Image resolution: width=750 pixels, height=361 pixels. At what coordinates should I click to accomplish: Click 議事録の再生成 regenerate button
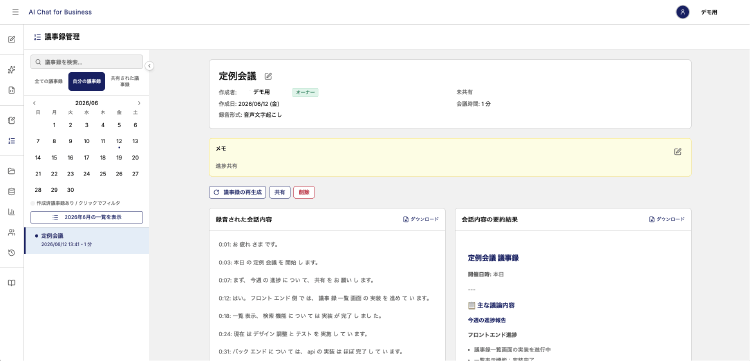(237, 192)
